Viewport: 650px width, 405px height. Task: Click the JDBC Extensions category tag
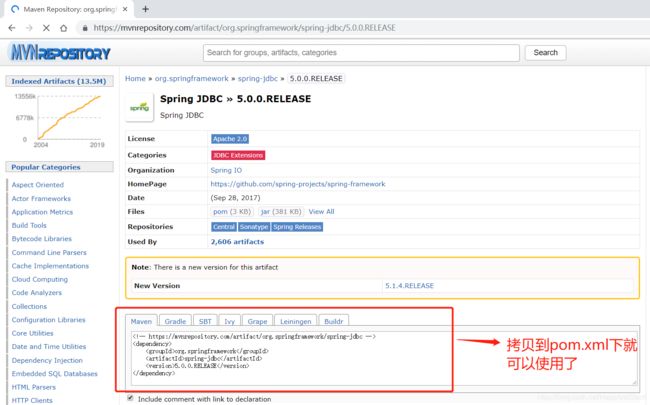(238, 155)
